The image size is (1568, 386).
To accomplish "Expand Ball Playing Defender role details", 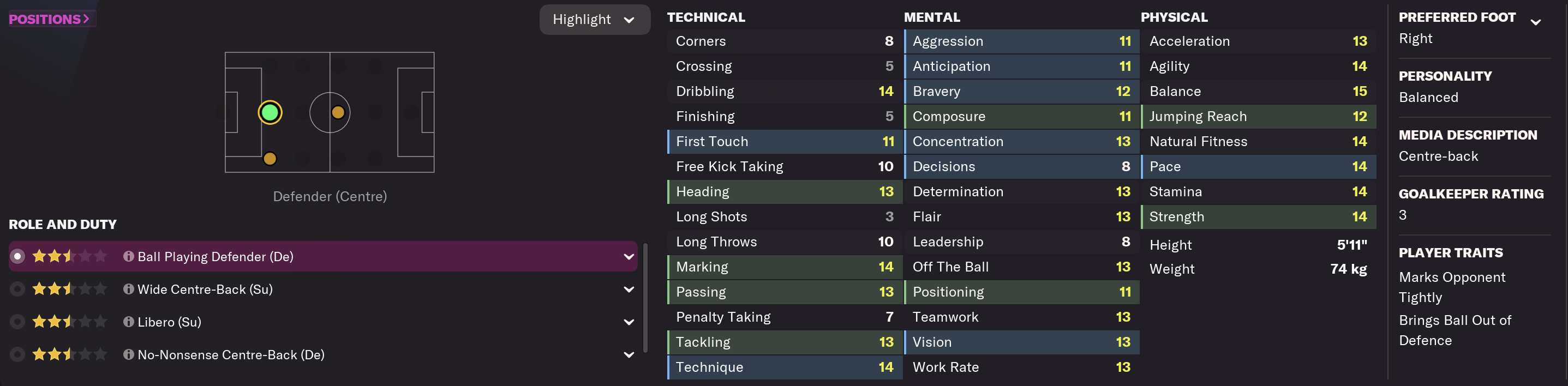I will (629, 257).
